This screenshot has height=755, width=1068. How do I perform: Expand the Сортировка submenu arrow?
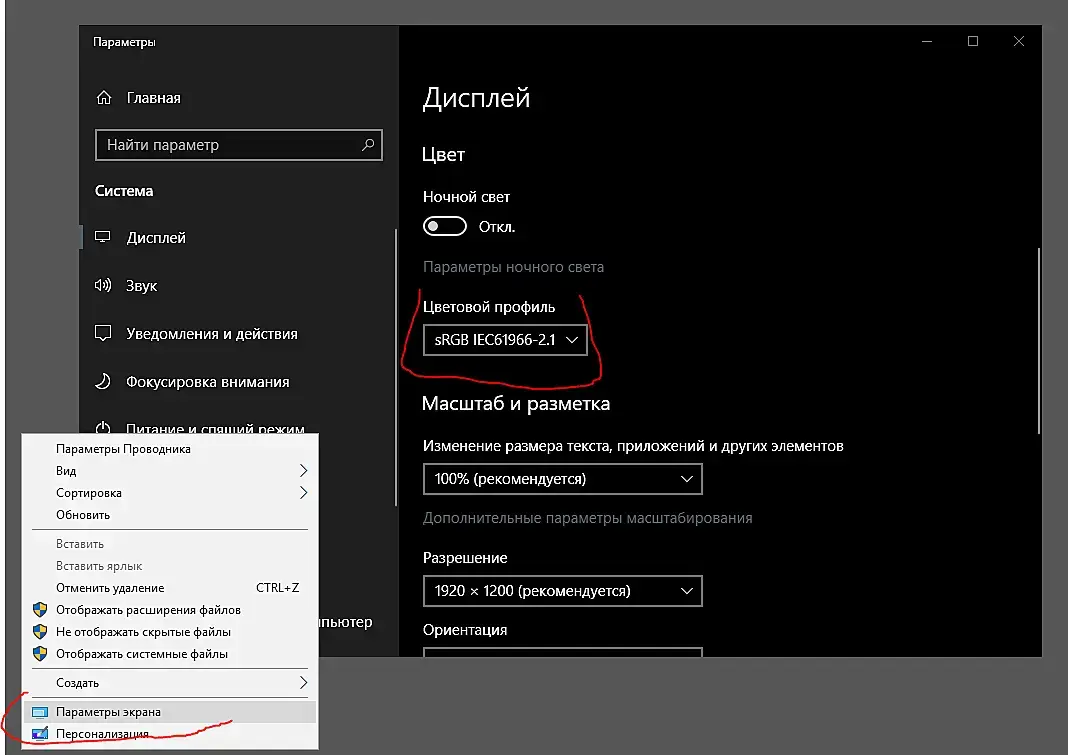(303, 493)
